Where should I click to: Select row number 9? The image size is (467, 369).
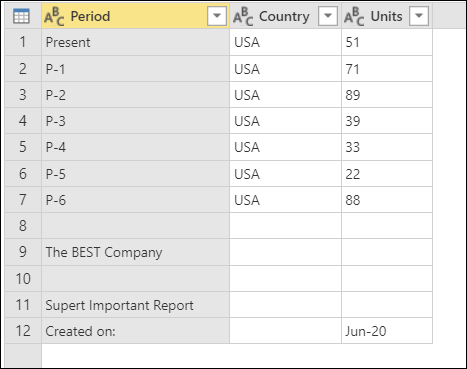[x=23, y=252]
